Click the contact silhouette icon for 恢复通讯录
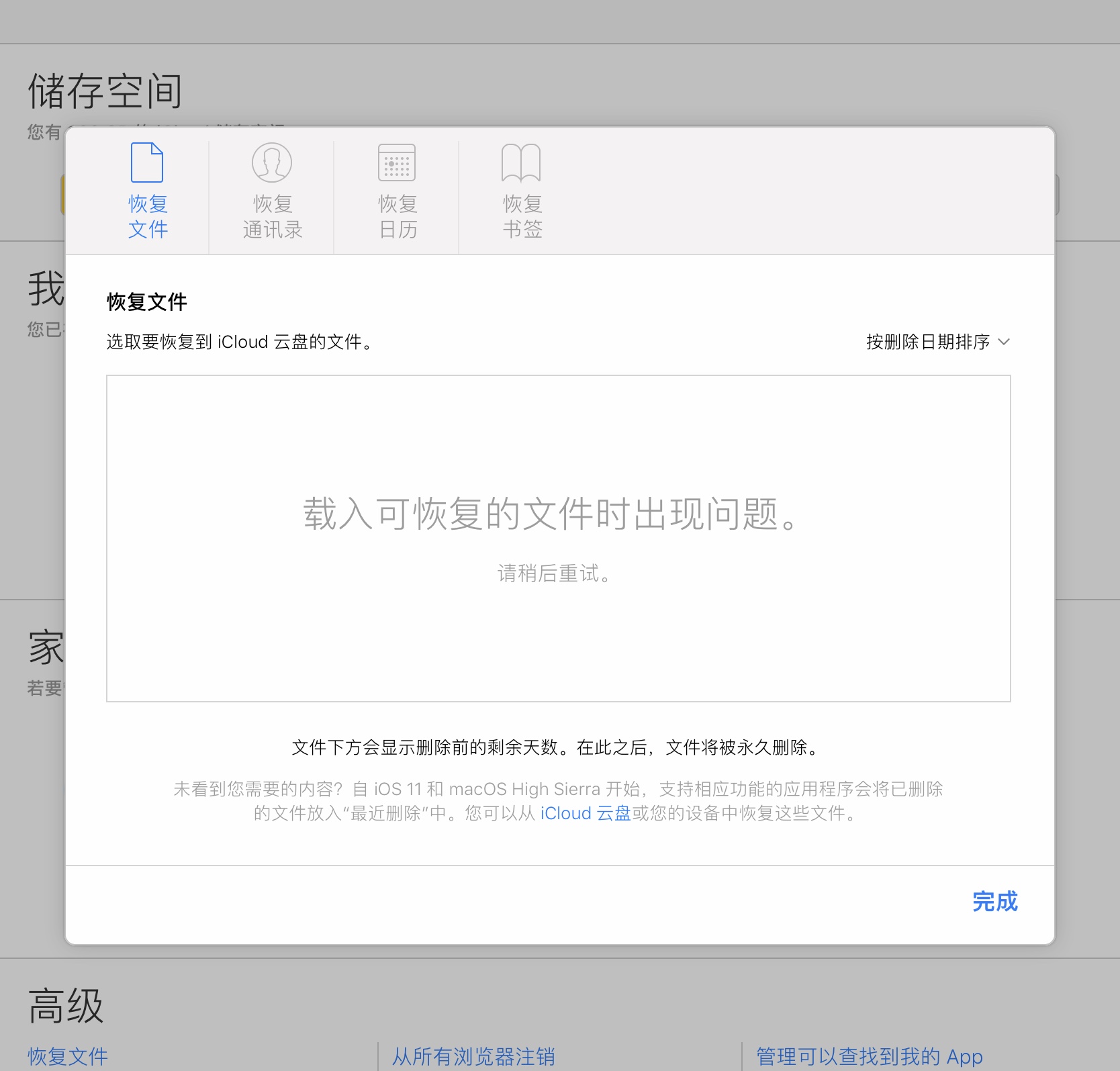Screen dimensions: 1120x1071 272,162
